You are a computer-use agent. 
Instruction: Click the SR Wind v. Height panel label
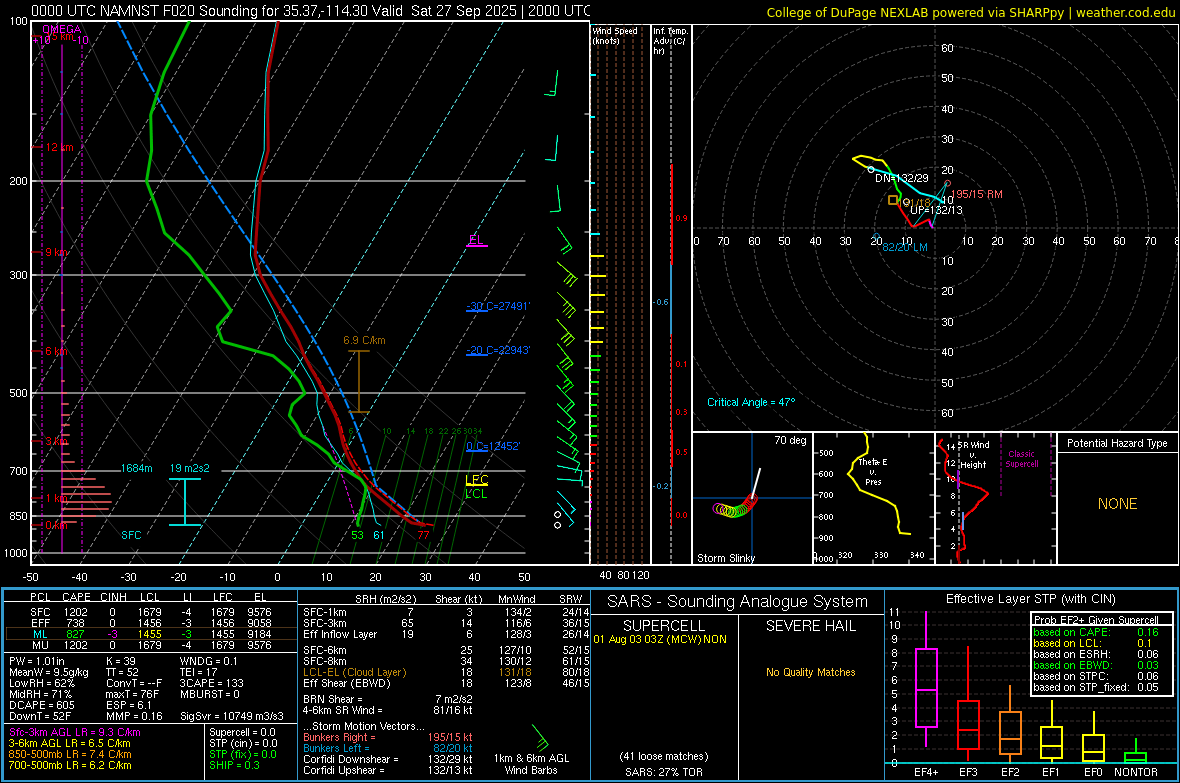pyautogui.click(x=972, y=455)
